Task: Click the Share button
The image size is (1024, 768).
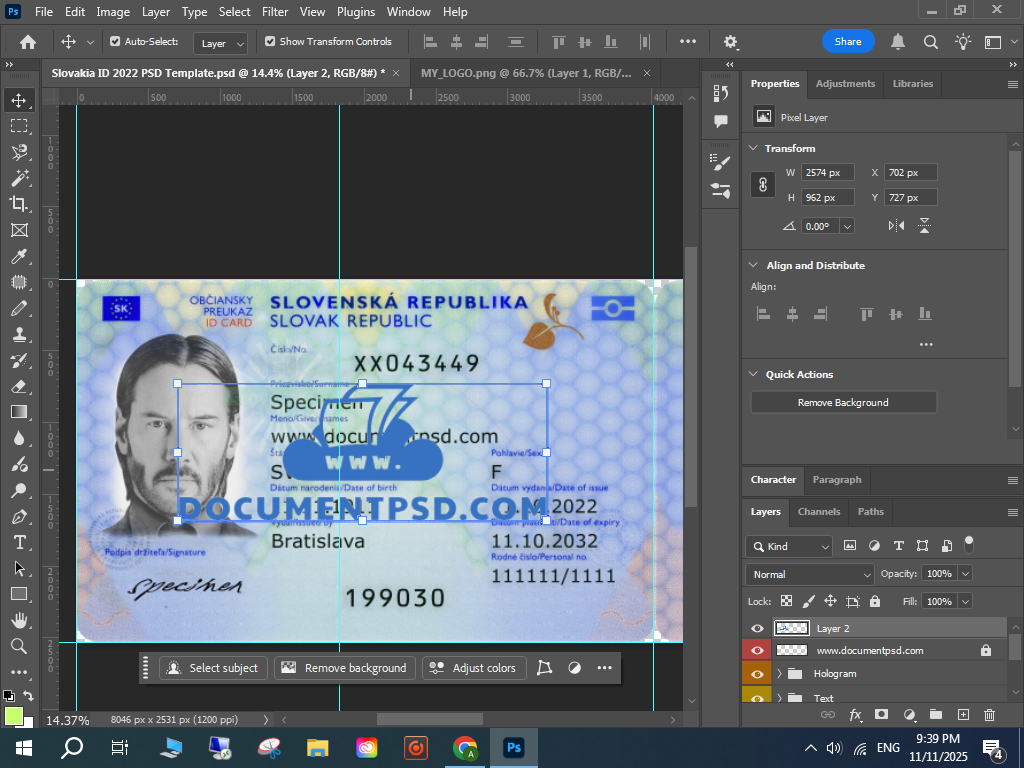Action: coord(848,42)
